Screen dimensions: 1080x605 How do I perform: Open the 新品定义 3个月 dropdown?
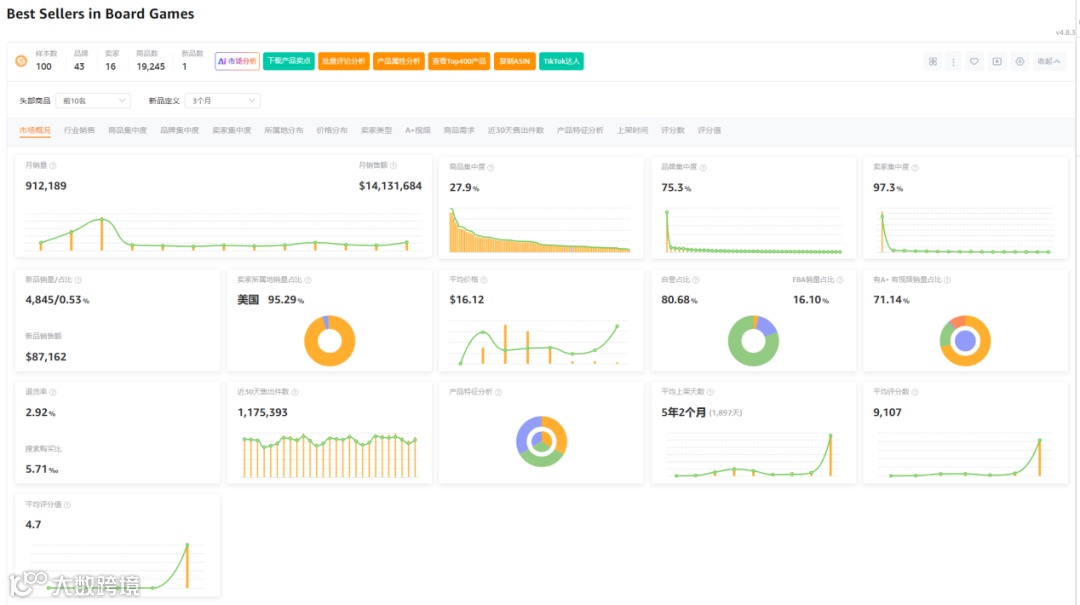click(222, 101)
